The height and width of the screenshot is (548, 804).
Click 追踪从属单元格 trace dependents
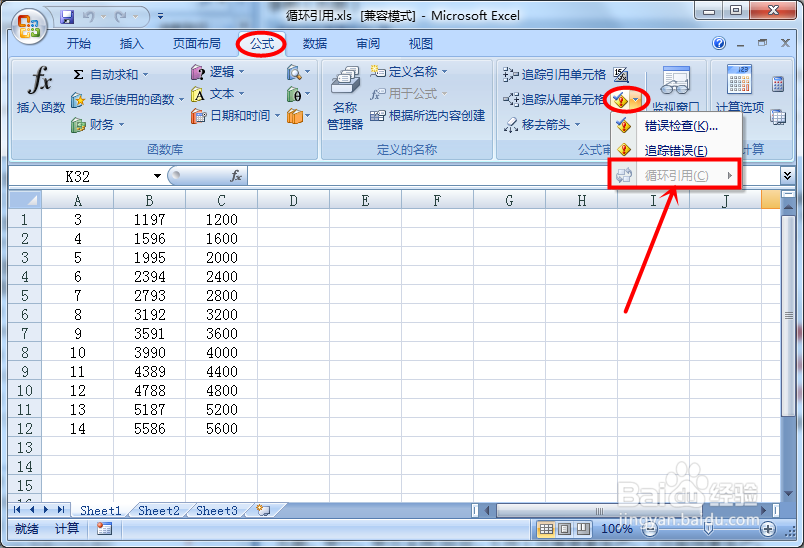click(x=554, y=99)
